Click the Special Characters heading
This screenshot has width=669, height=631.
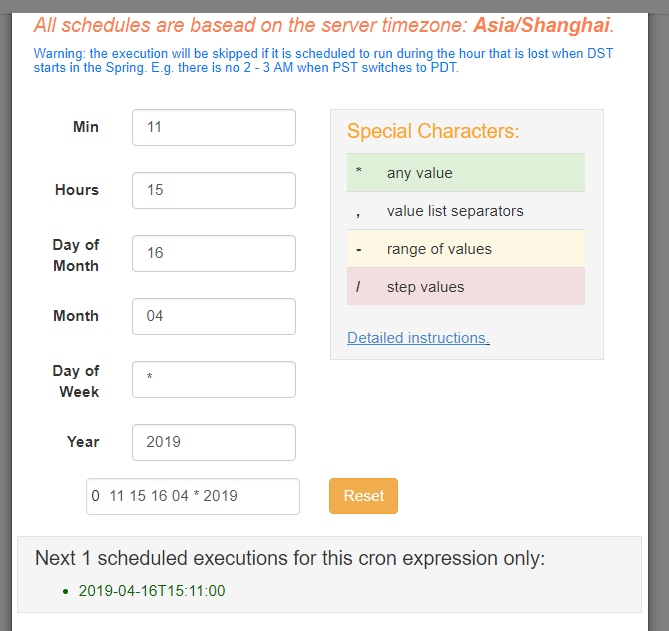433,131
